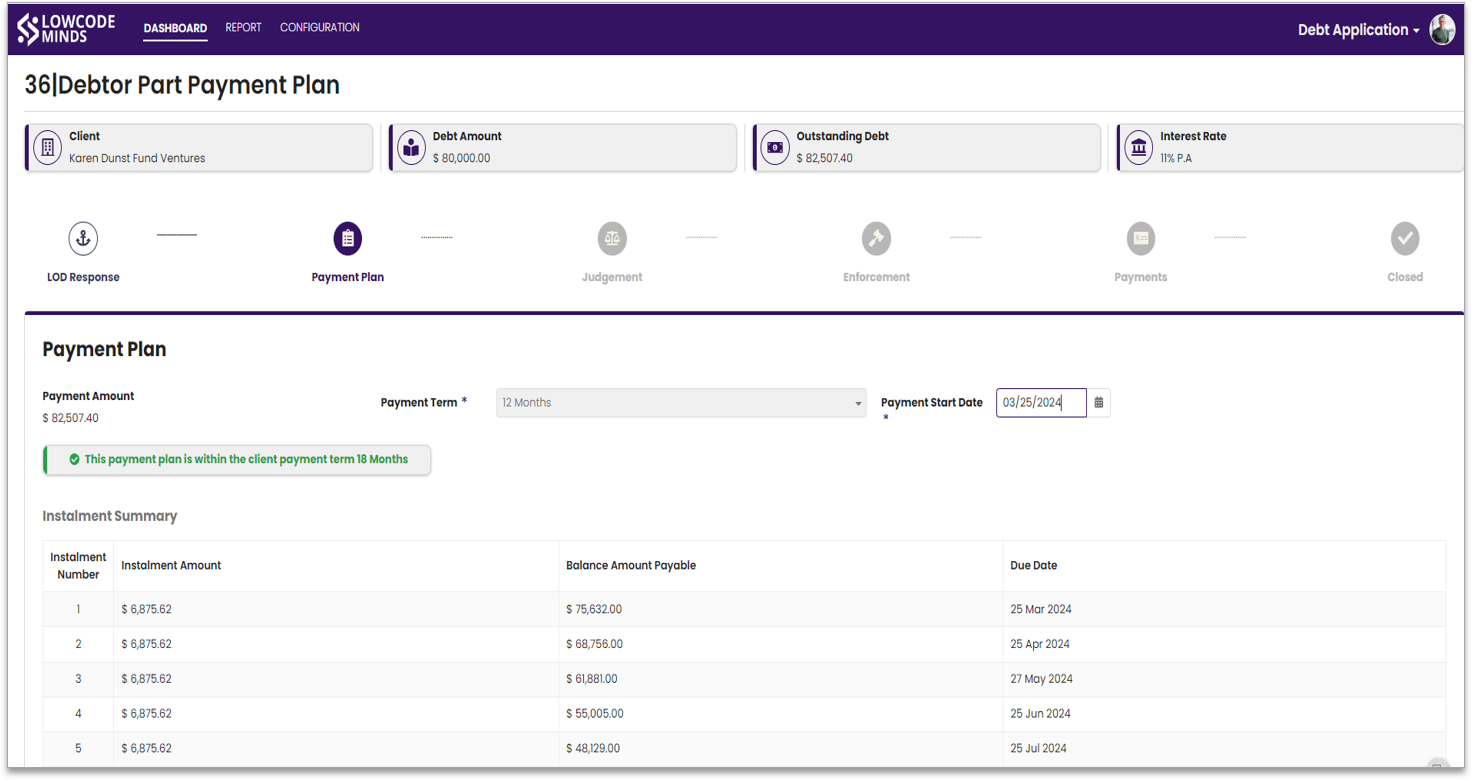1472x780 pixels.
Task: Click the LOD Response step label
Action: coord(83,277)
